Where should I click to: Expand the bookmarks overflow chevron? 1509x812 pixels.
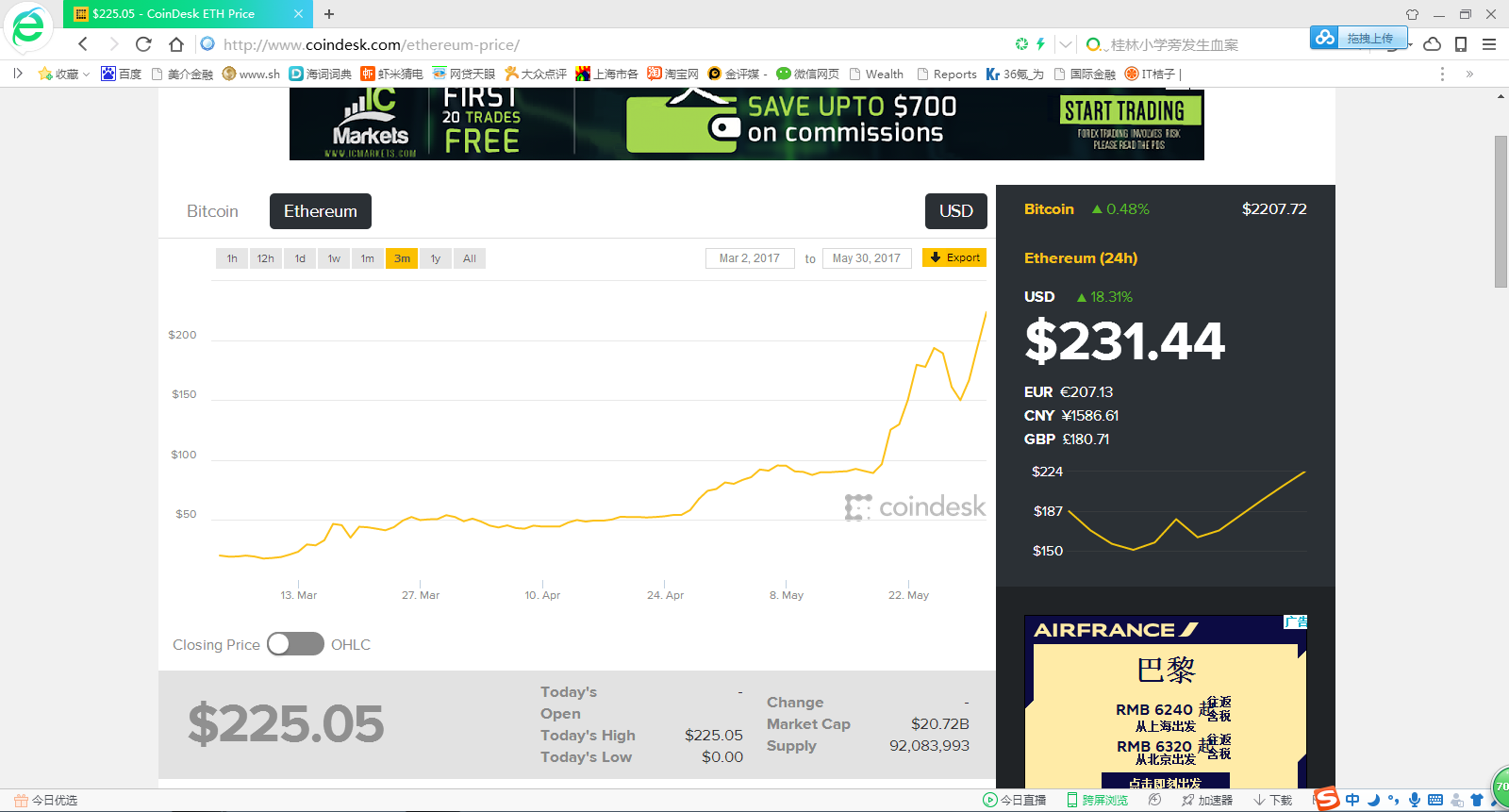(1469, 74)
